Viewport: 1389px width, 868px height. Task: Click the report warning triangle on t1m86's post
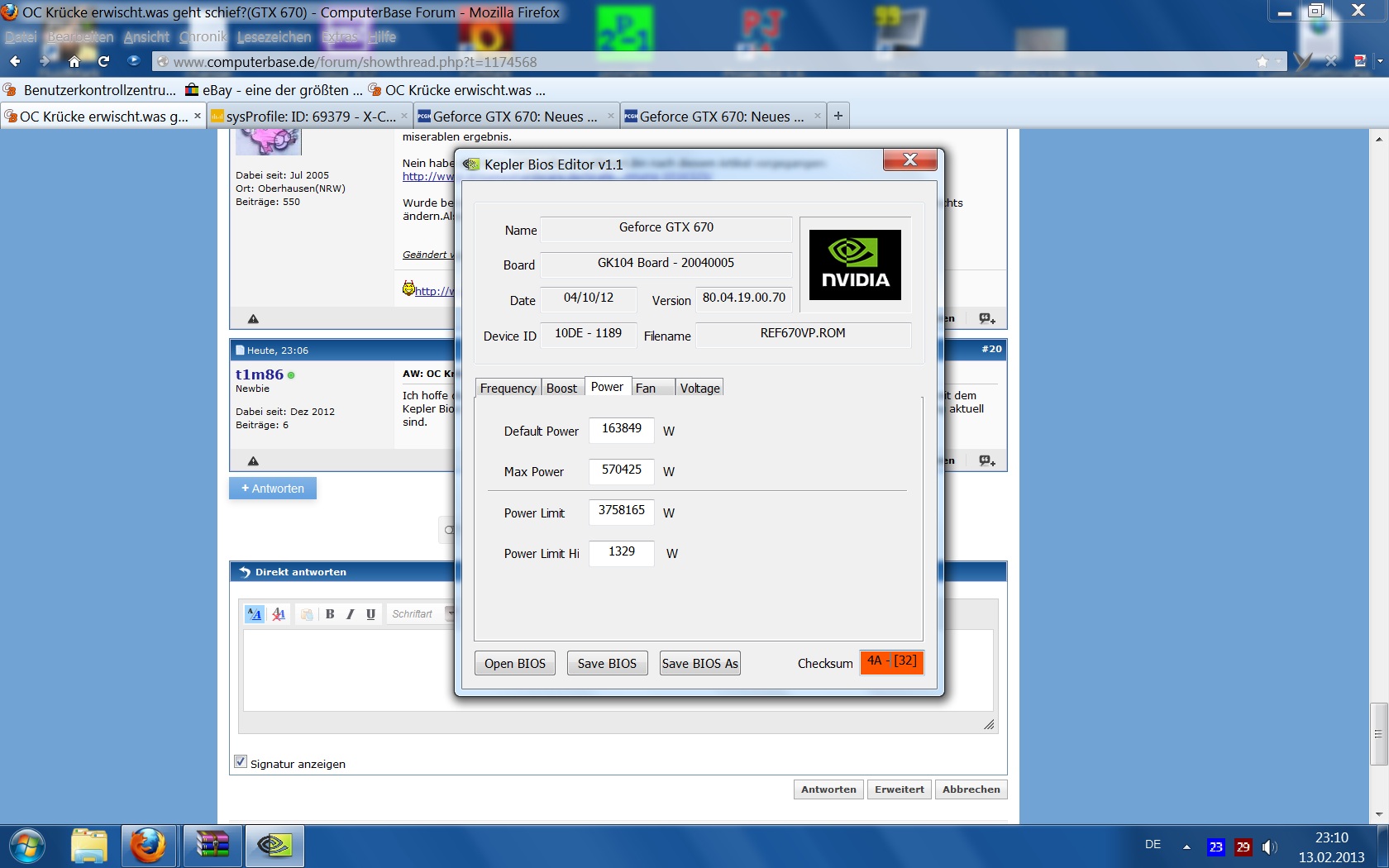click(x=253, y=460)
